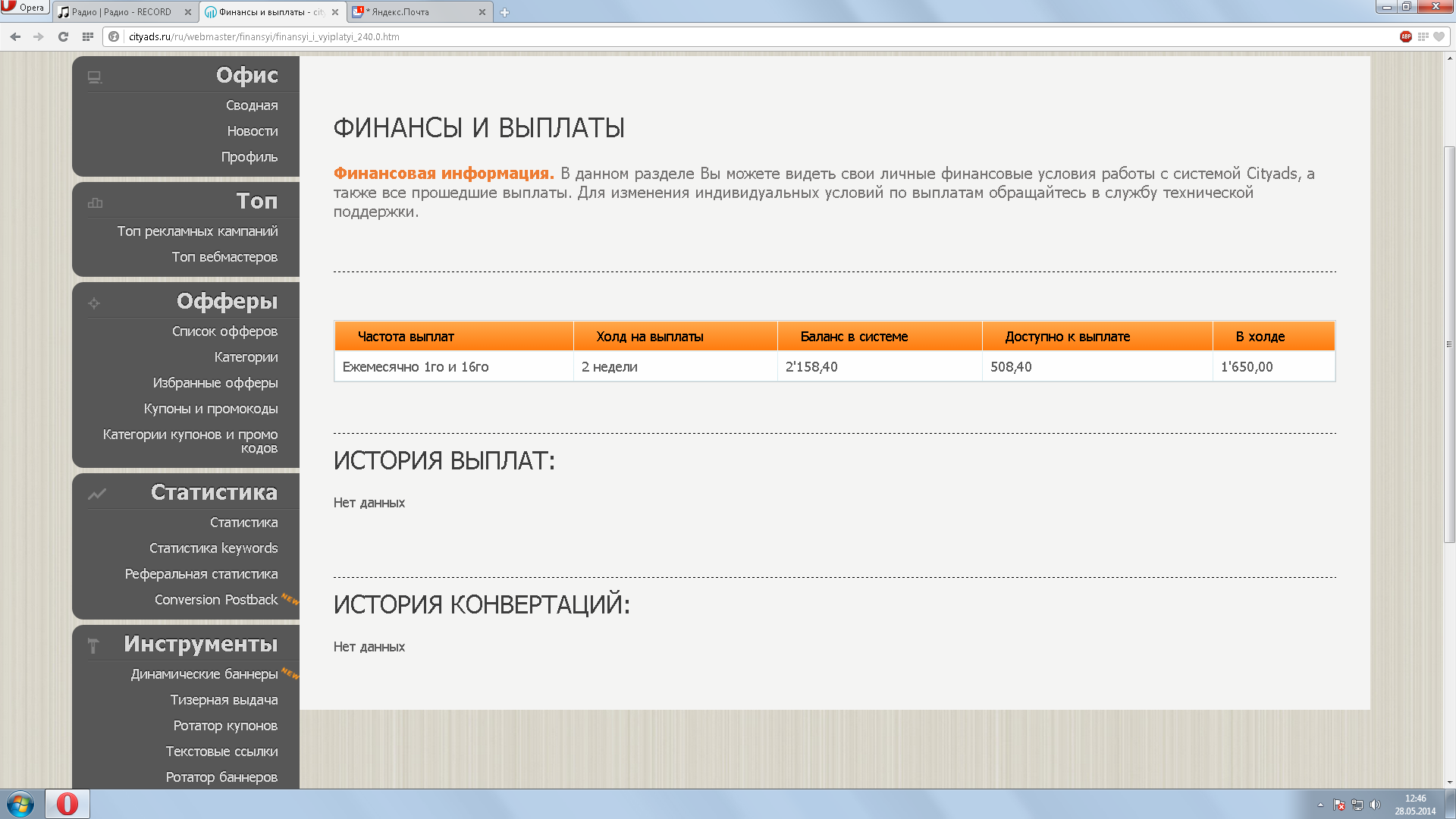Image resolution: width=1456 pixels, height=819 pixels.
Task: Open Conversion Postback
Action: [x=216, y=600]
